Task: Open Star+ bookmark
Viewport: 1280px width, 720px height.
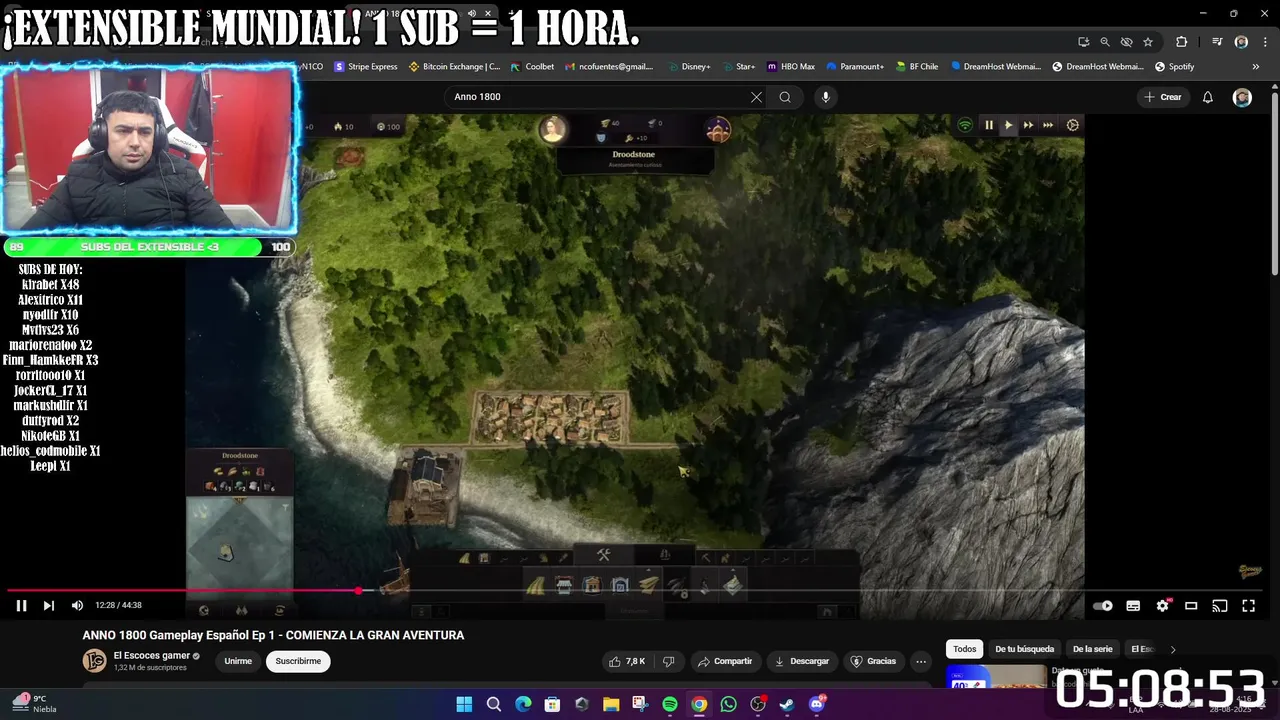Action: (x=737, y=67)
